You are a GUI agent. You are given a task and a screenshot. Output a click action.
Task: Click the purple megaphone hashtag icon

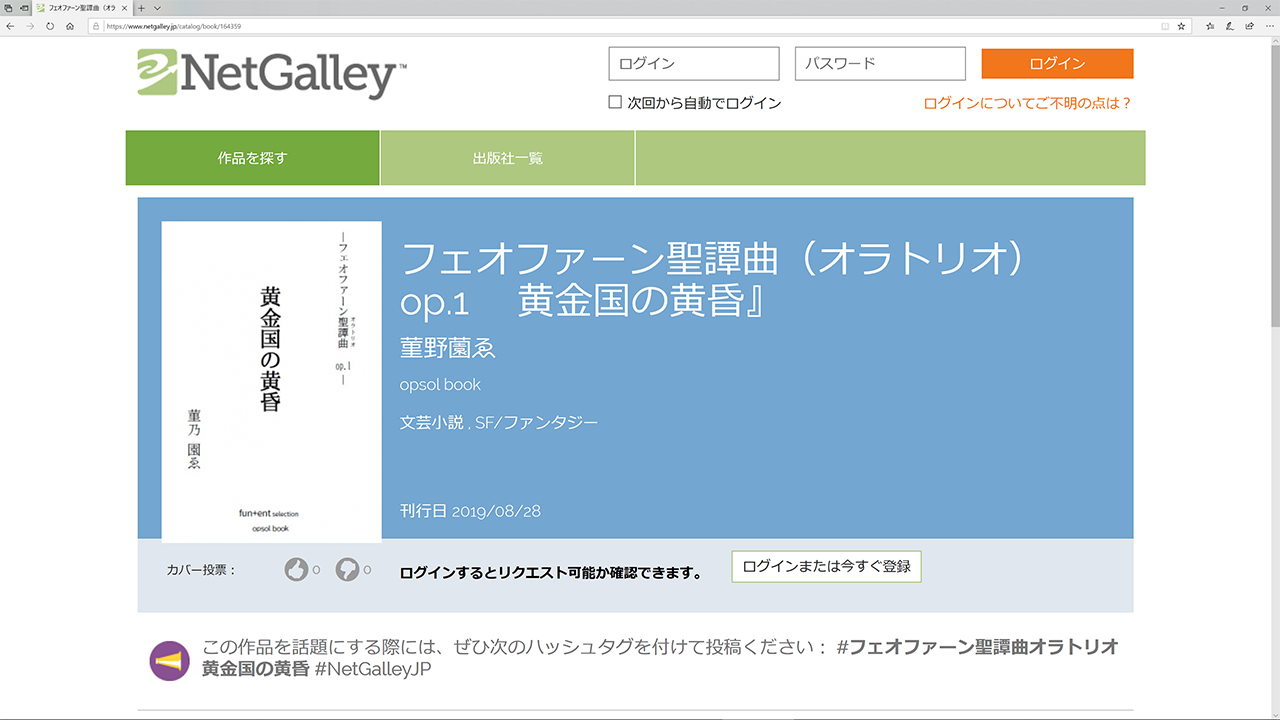(x=169, y=661)
